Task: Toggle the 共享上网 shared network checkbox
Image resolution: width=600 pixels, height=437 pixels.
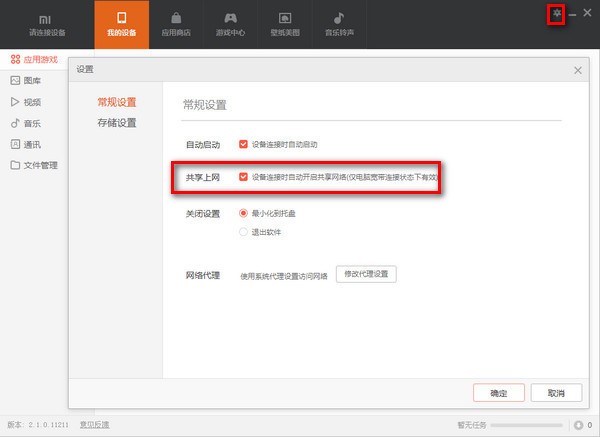Action: pos(243,177)
